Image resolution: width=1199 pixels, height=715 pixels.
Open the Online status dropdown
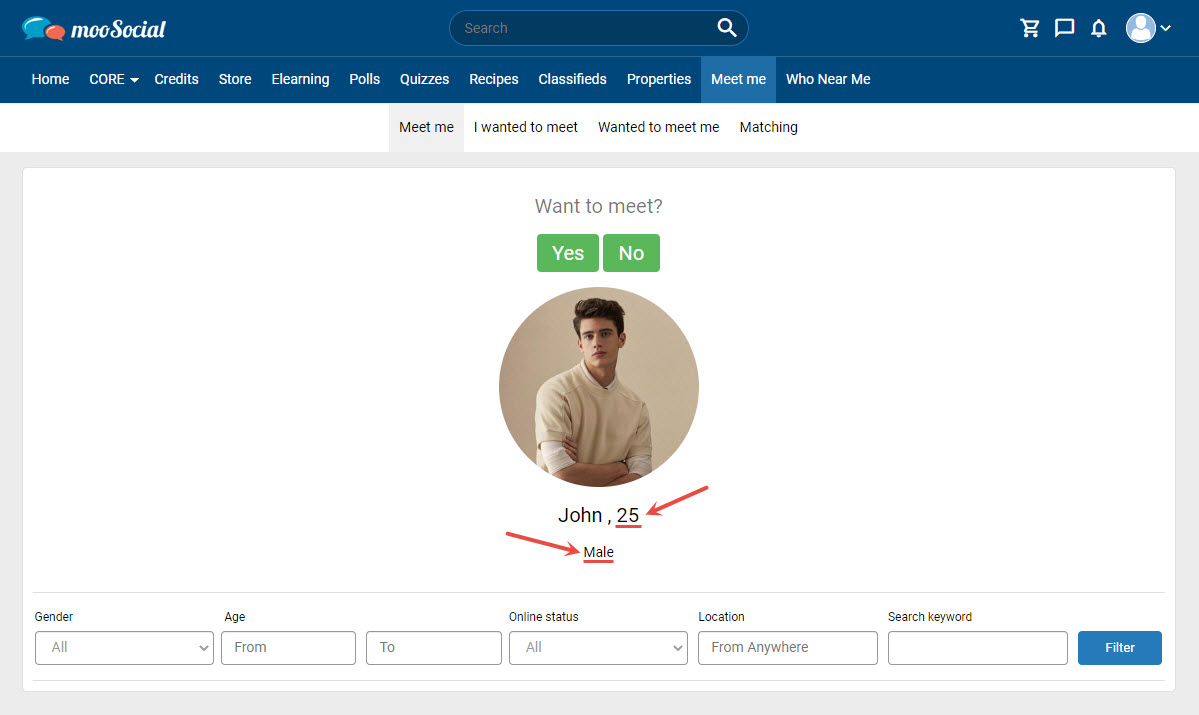598,648
